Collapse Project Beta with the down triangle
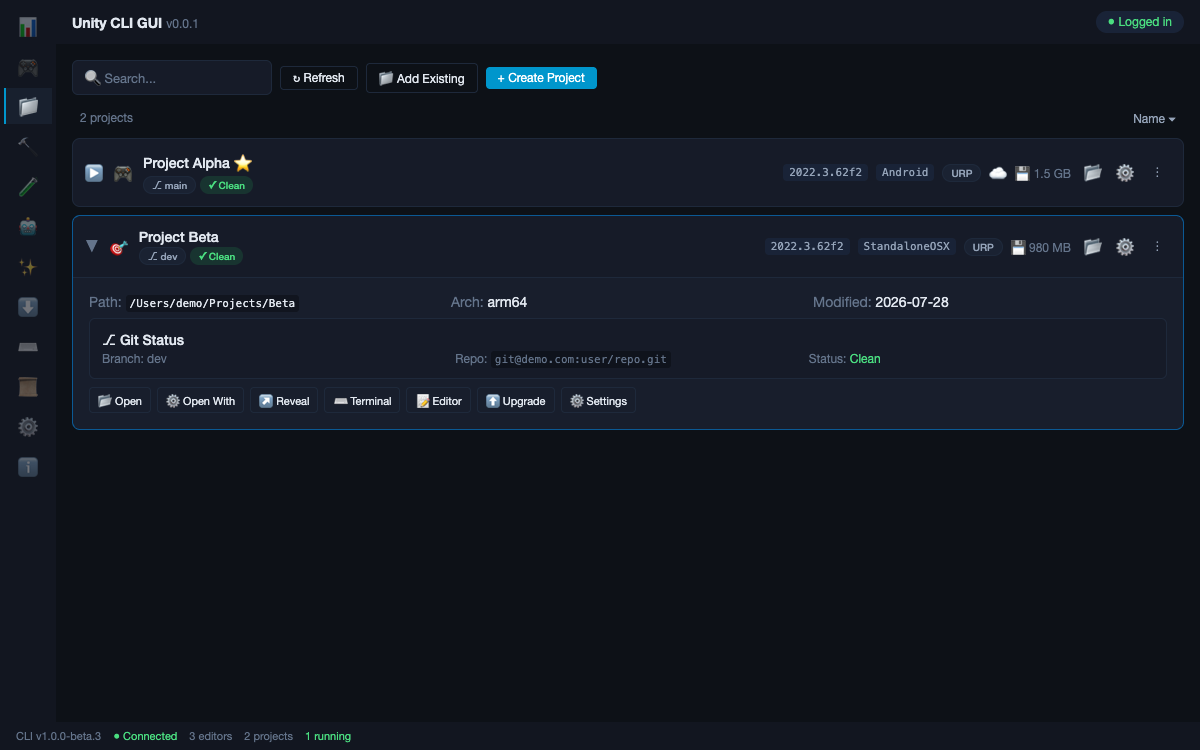This screenshot has width=1200, height=750. pyautogui.click(x=92, y=246)
